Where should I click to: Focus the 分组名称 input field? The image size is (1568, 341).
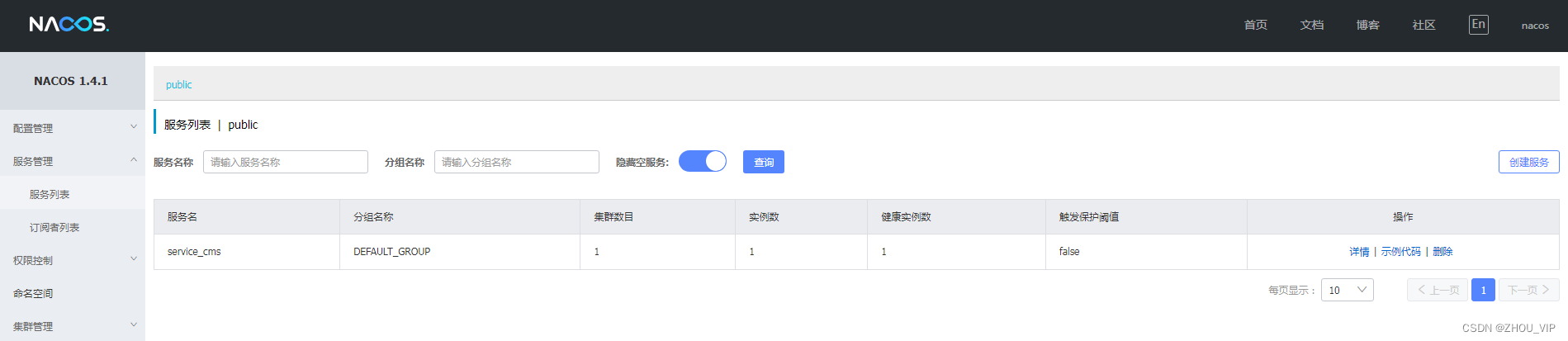coord(517,162)
